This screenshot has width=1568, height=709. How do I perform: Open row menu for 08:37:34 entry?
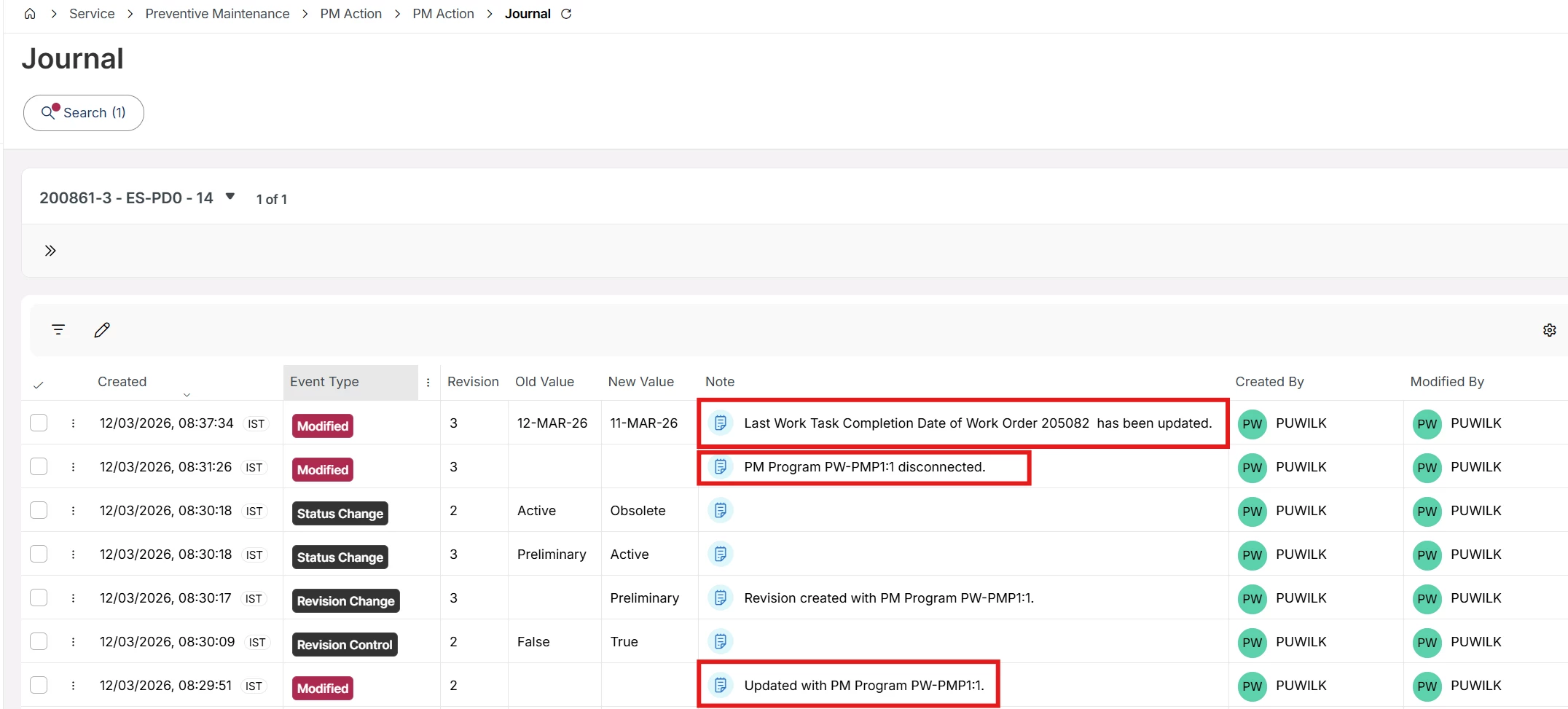[73, 423]
